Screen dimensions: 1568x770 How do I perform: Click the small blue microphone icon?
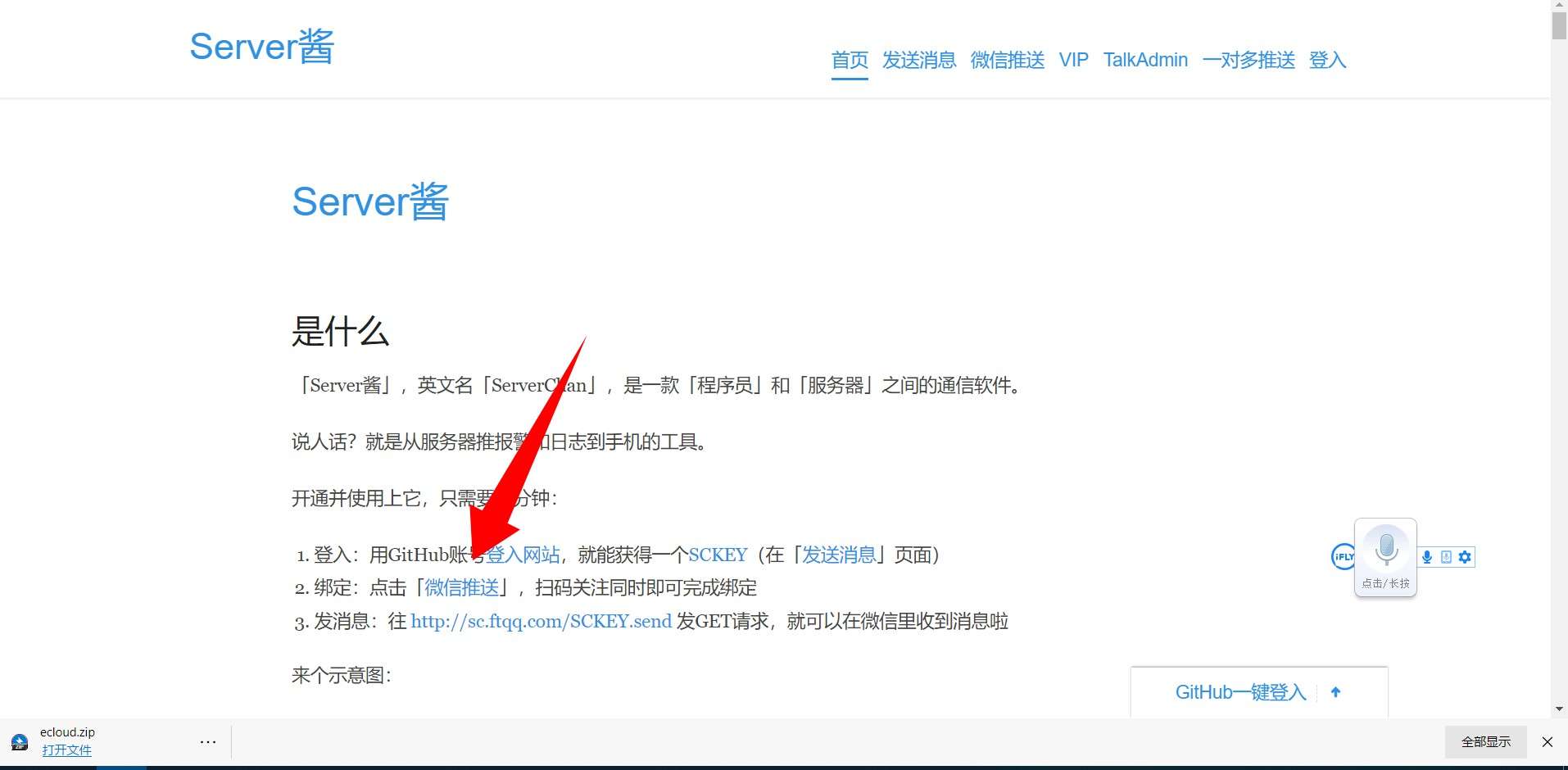(1427, 557)
